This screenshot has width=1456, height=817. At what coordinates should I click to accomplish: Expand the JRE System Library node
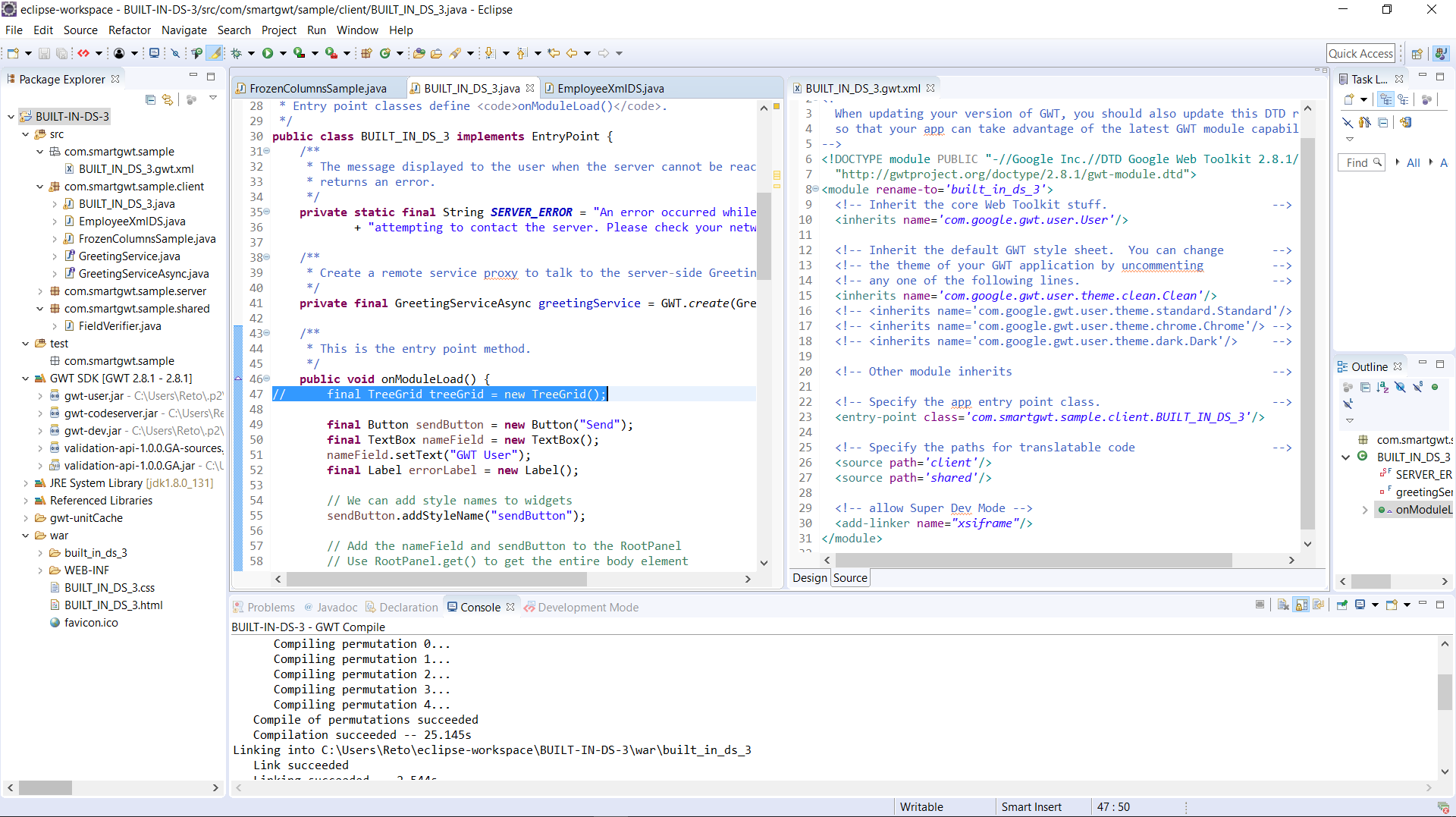(25, 483)
